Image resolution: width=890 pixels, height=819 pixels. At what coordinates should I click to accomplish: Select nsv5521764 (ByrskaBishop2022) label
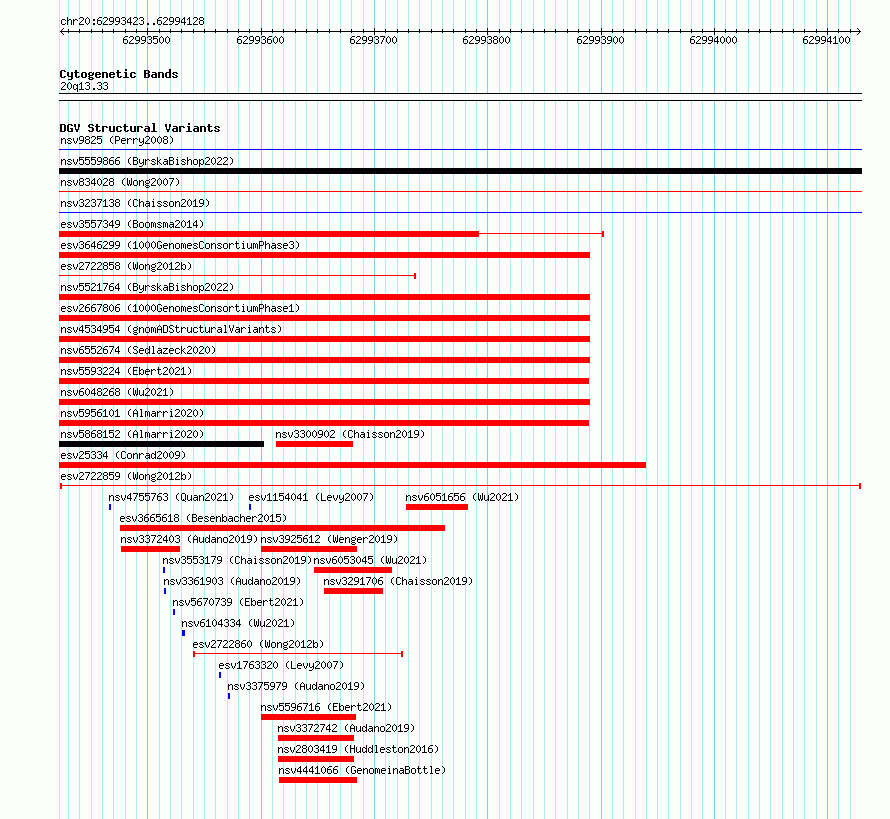pos(147,287)
